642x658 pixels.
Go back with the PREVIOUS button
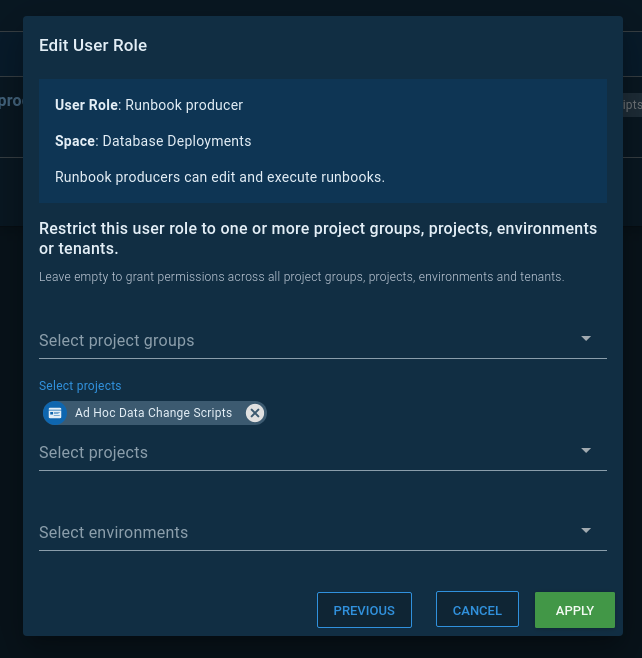click(x=364, y=610)
